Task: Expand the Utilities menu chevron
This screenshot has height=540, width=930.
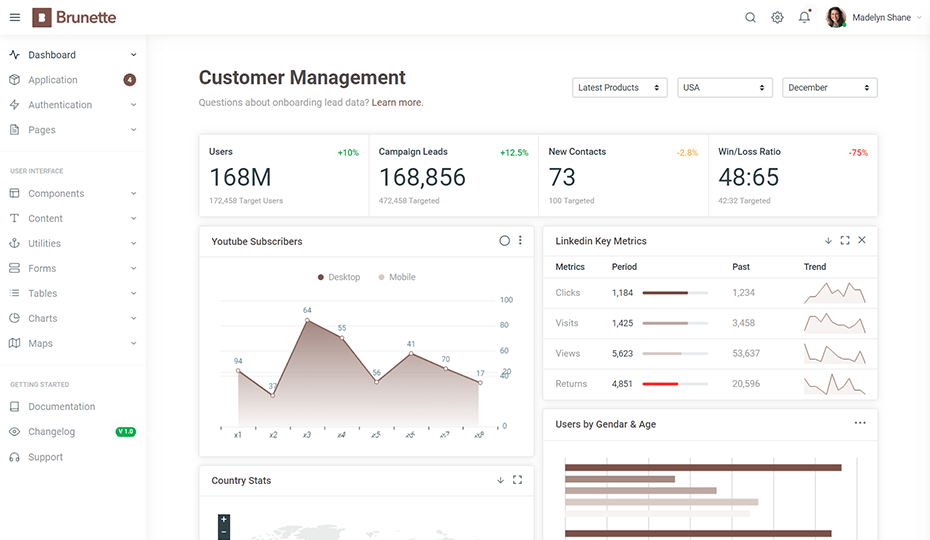Action: pos(133,243)
